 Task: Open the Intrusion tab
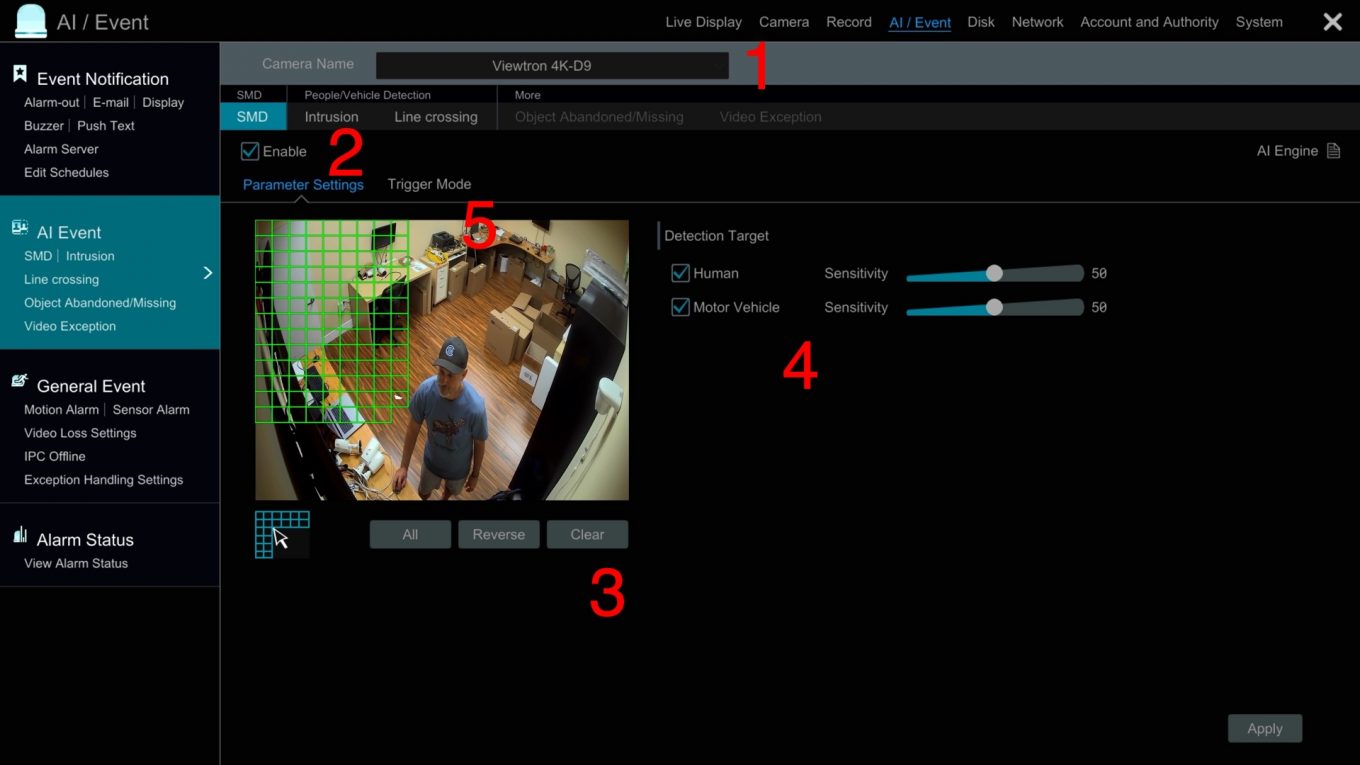click(x=331, y=116)
